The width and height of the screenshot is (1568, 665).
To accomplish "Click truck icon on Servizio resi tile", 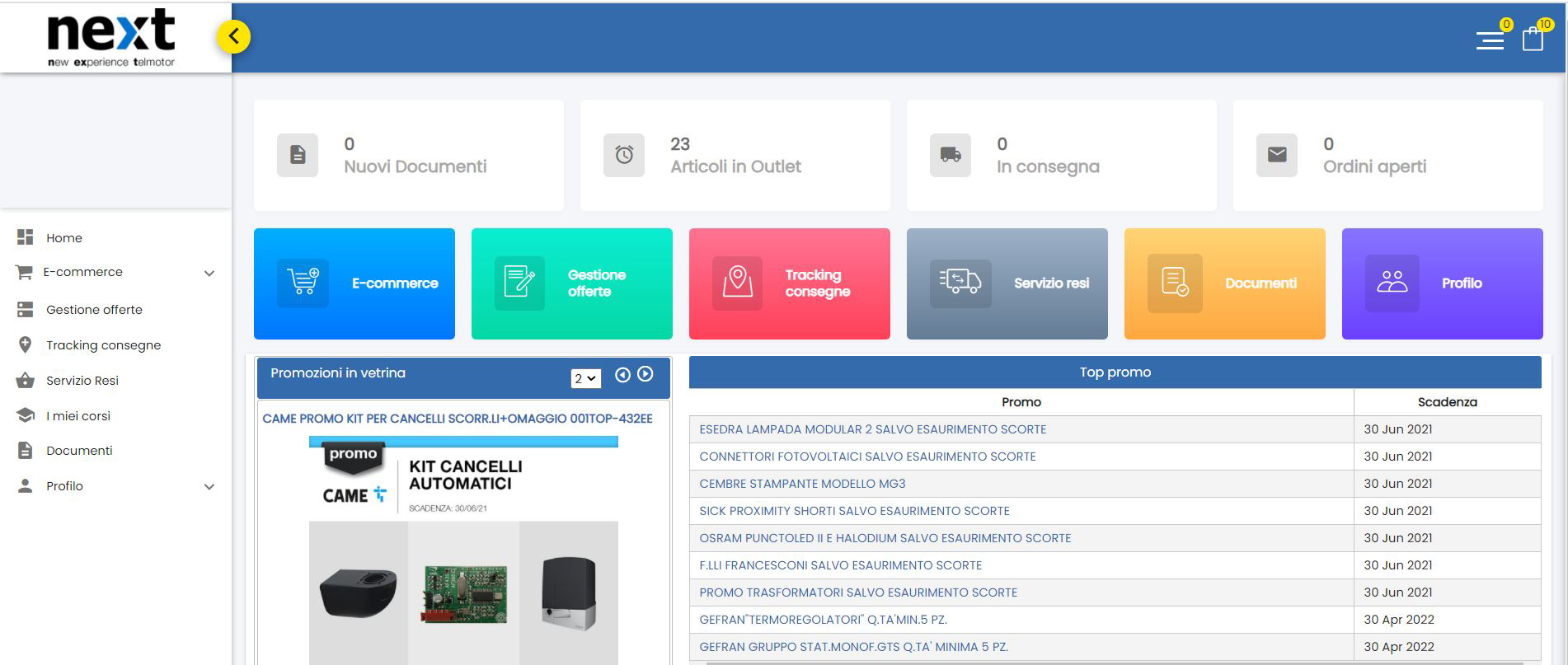I will 960,283.
